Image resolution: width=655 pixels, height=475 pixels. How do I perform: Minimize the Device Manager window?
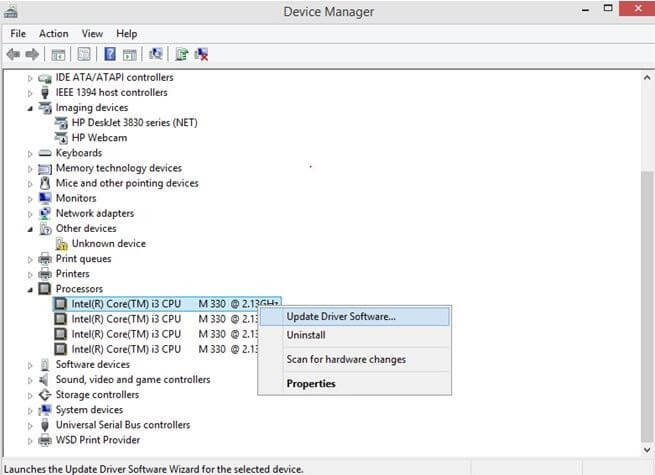[x=586, y=10]
